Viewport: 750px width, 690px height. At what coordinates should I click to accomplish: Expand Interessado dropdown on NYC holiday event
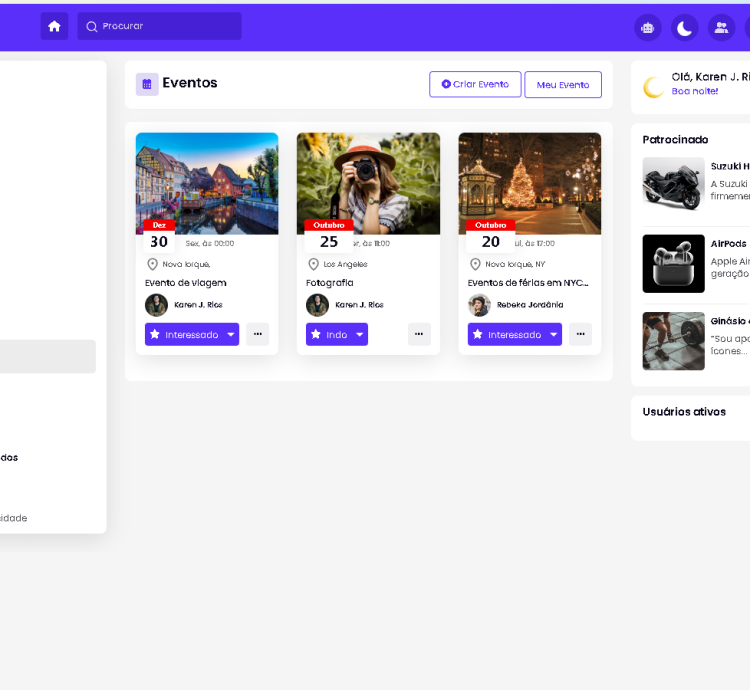pyautogui.click(x=553, y=335)
